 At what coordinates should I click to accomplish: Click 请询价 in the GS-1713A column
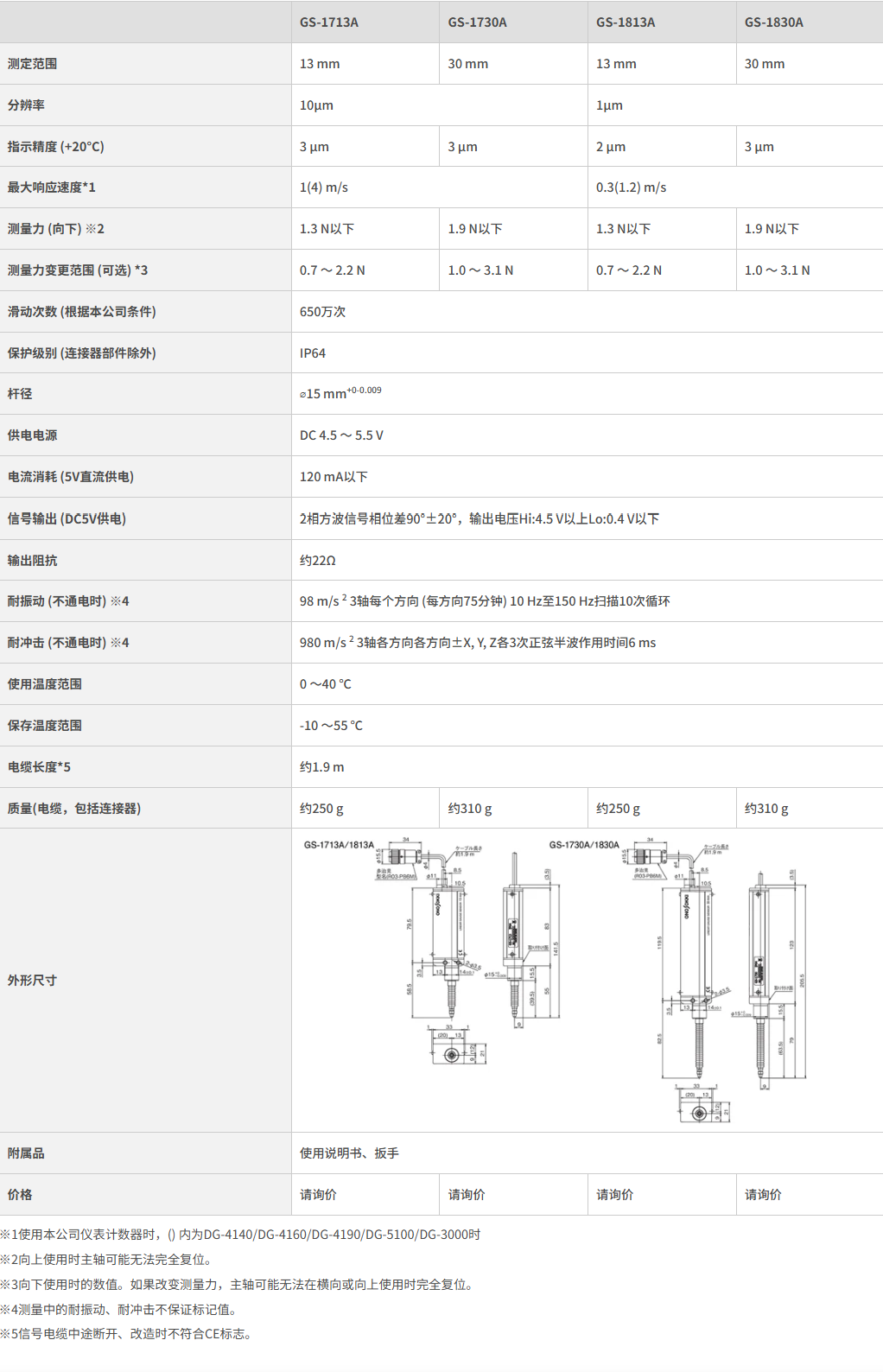pos(318,1195)
